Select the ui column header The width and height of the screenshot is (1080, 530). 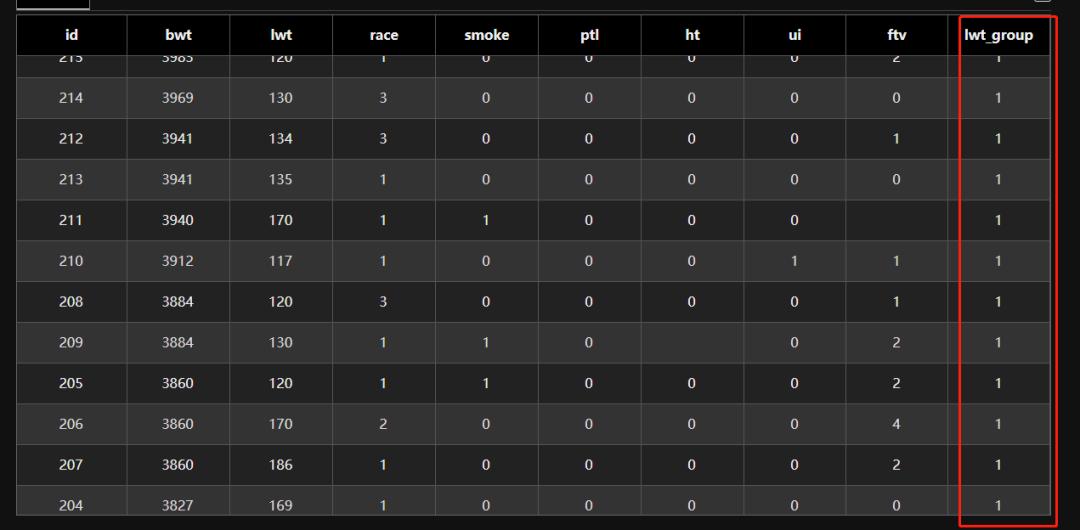click(x=794, y=35)
